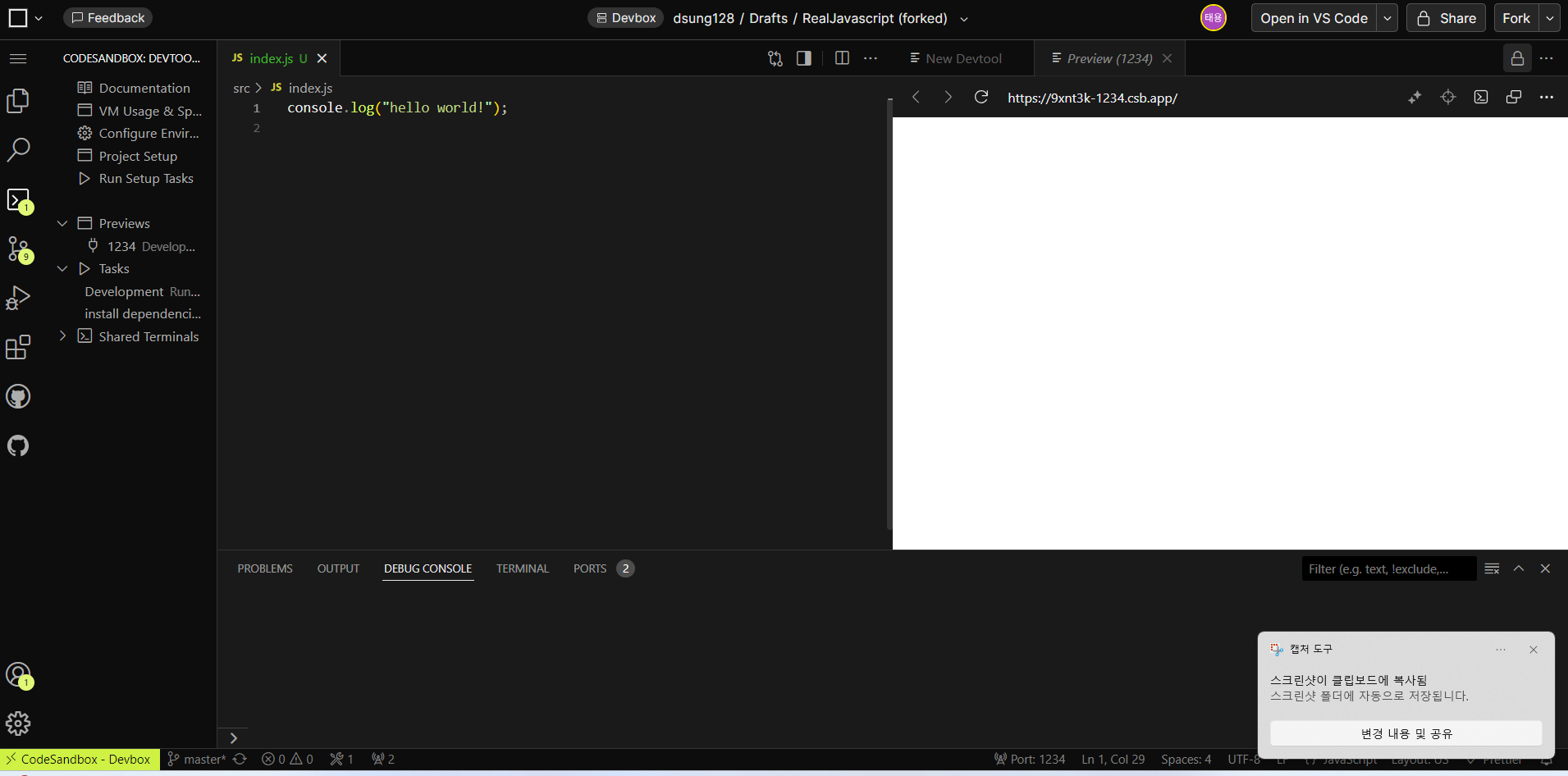This screenshot has height=776, width=1568.
Task: Open the project title dropdown chevron
Action: coord(964,19)
